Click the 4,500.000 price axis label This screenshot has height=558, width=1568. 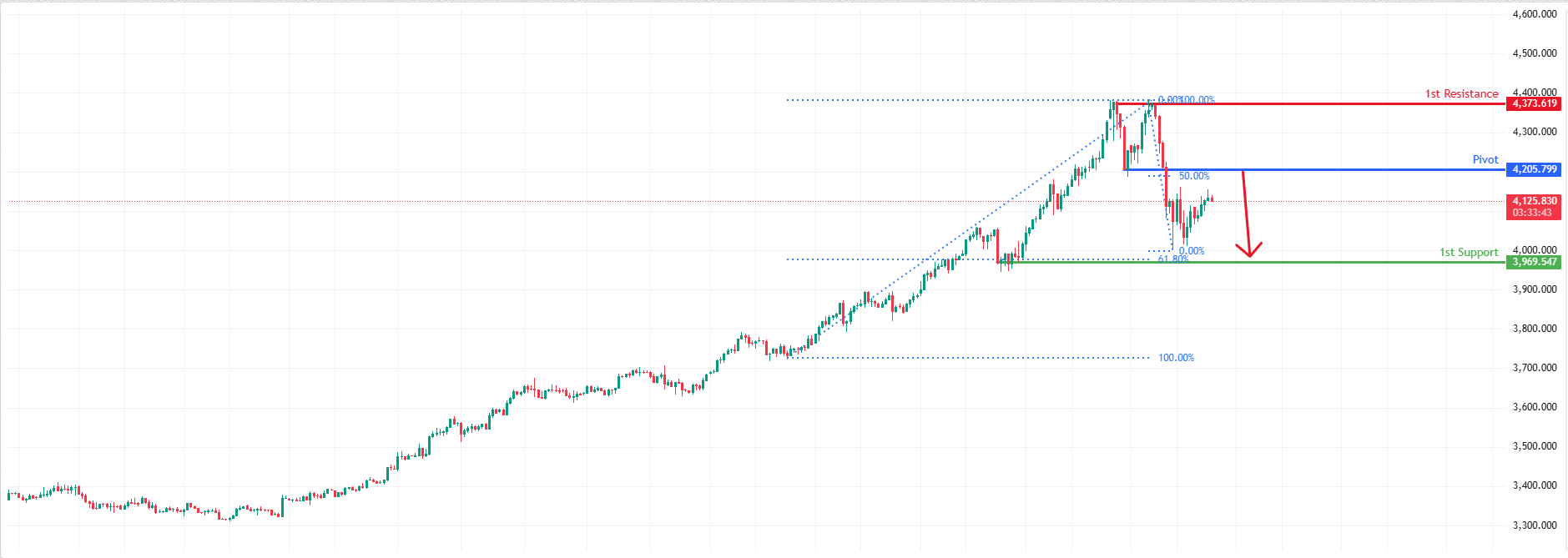pos(1534,53)
